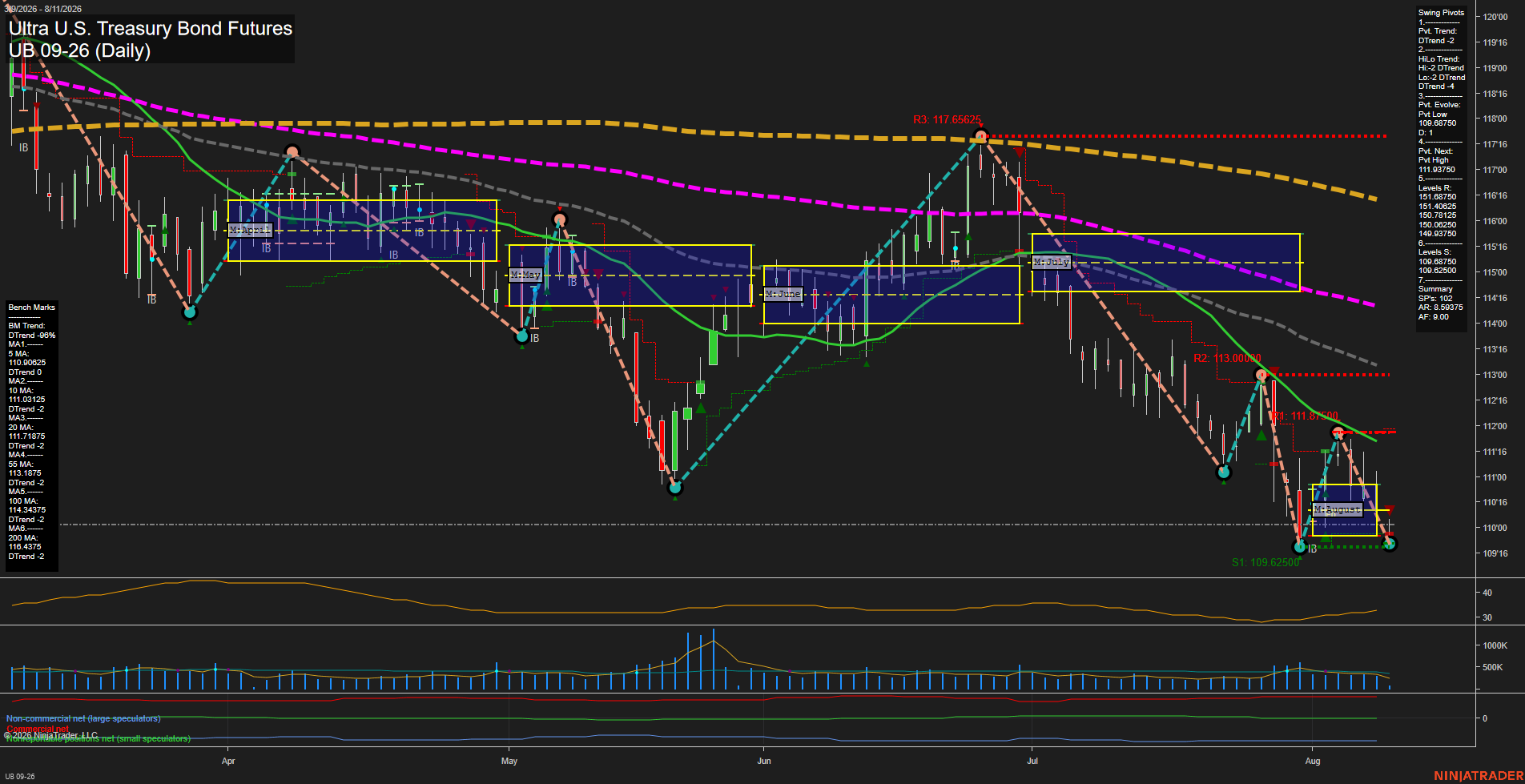Select the M-July monthly range label
The width and height of the screenshot is (1525, 784).
click(1052, 262)
